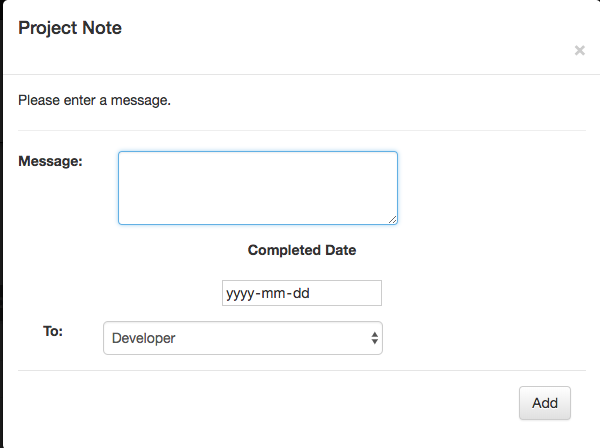Click the Add button

[545, 403]
